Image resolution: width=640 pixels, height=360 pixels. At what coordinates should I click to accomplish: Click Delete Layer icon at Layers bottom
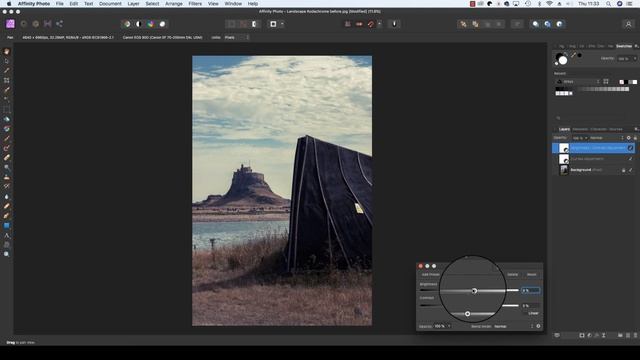[635, 335]
